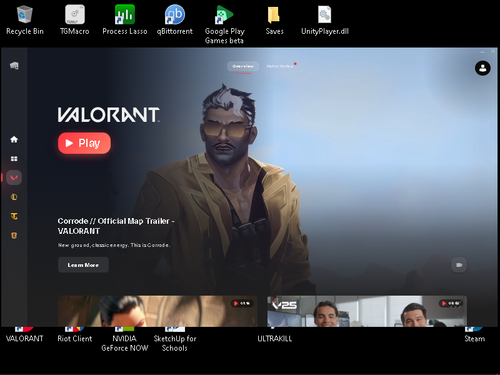
Task: Click 'New ground, classic energy' description text
Action: click(x=114, y=245)
